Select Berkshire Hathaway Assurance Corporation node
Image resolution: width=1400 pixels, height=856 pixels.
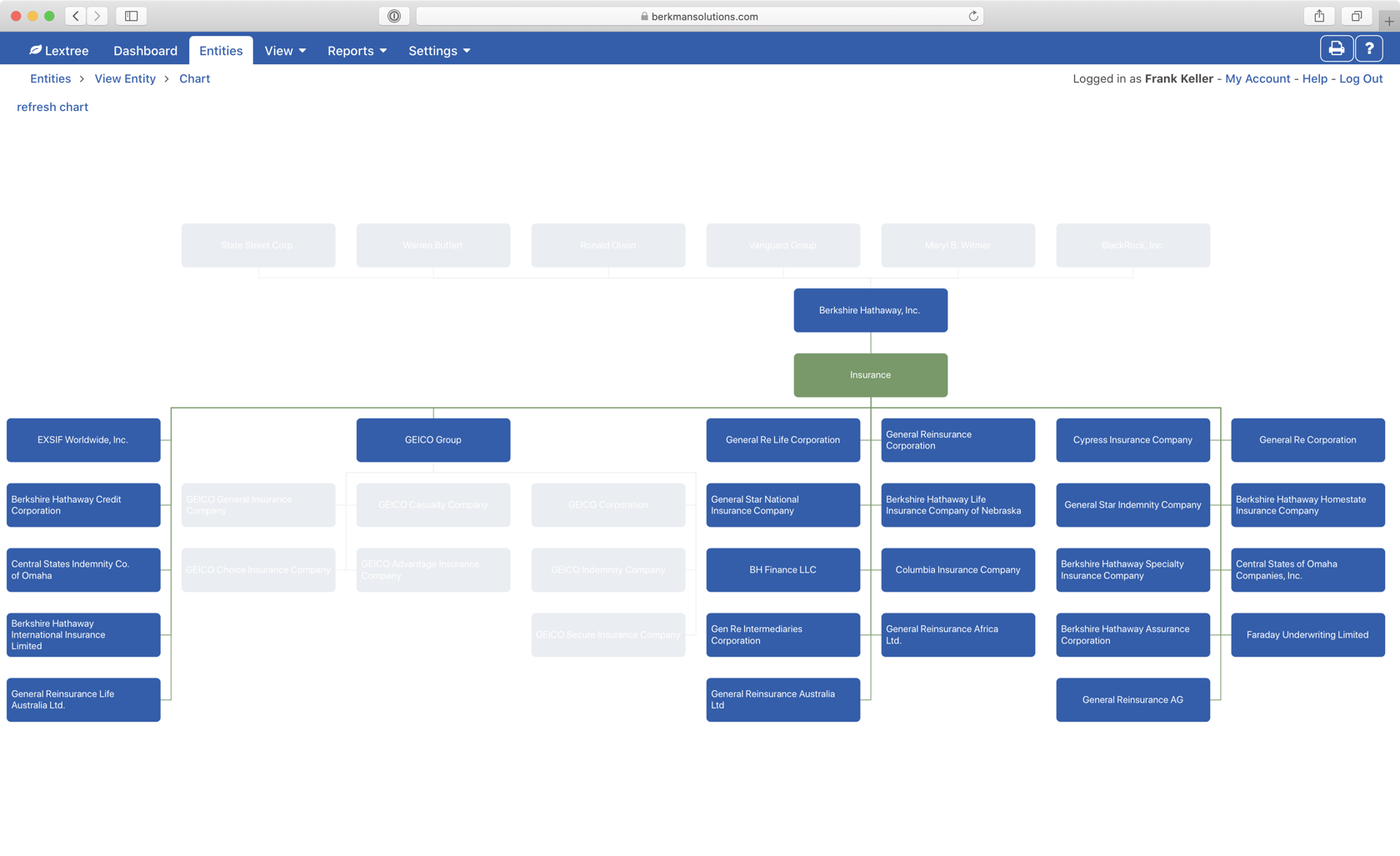coord(1133,635)
